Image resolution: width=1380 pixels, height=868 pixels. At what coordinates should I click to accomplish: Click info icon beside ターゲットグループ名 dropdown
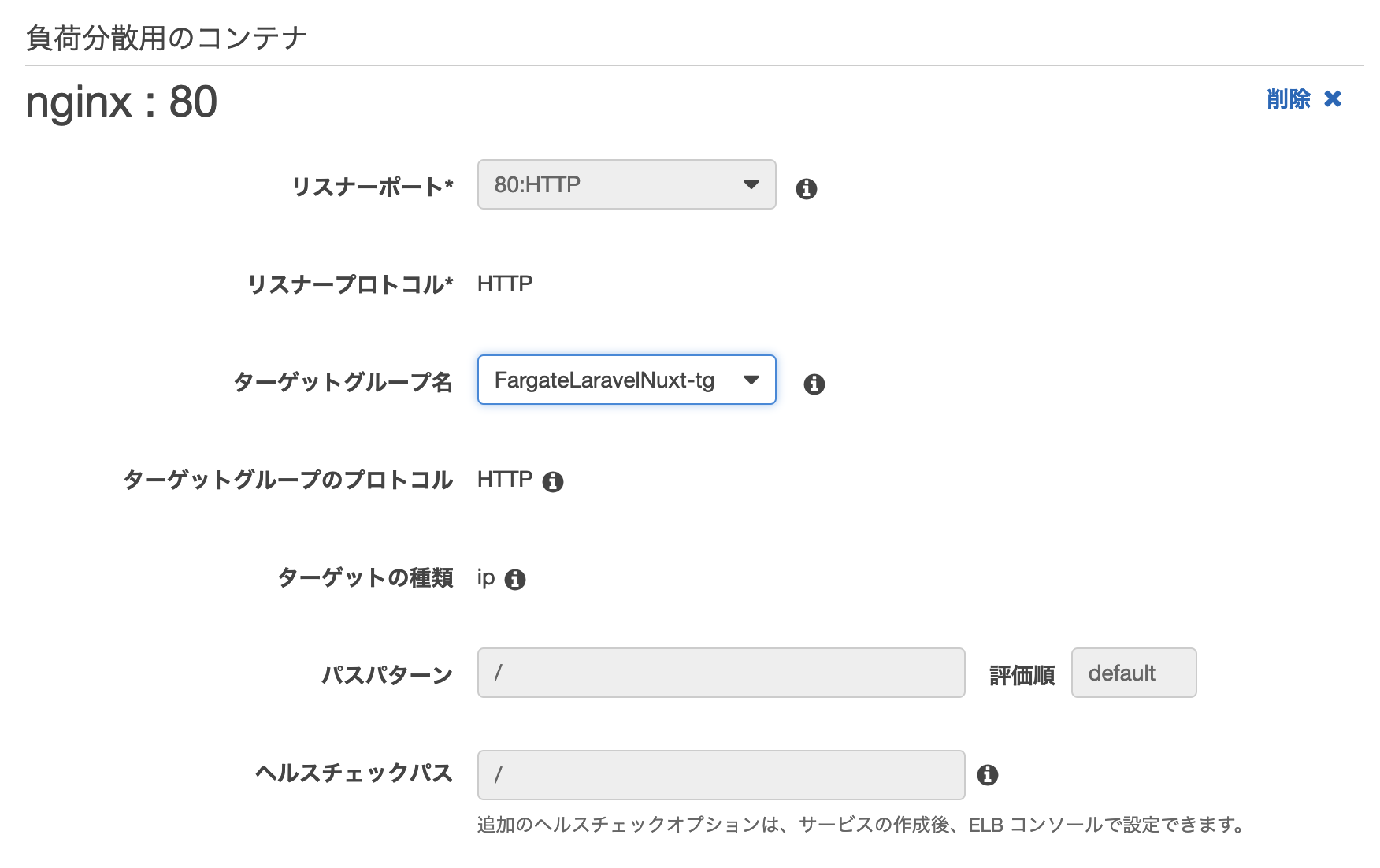pyautogui.click(x=814, y=384)
